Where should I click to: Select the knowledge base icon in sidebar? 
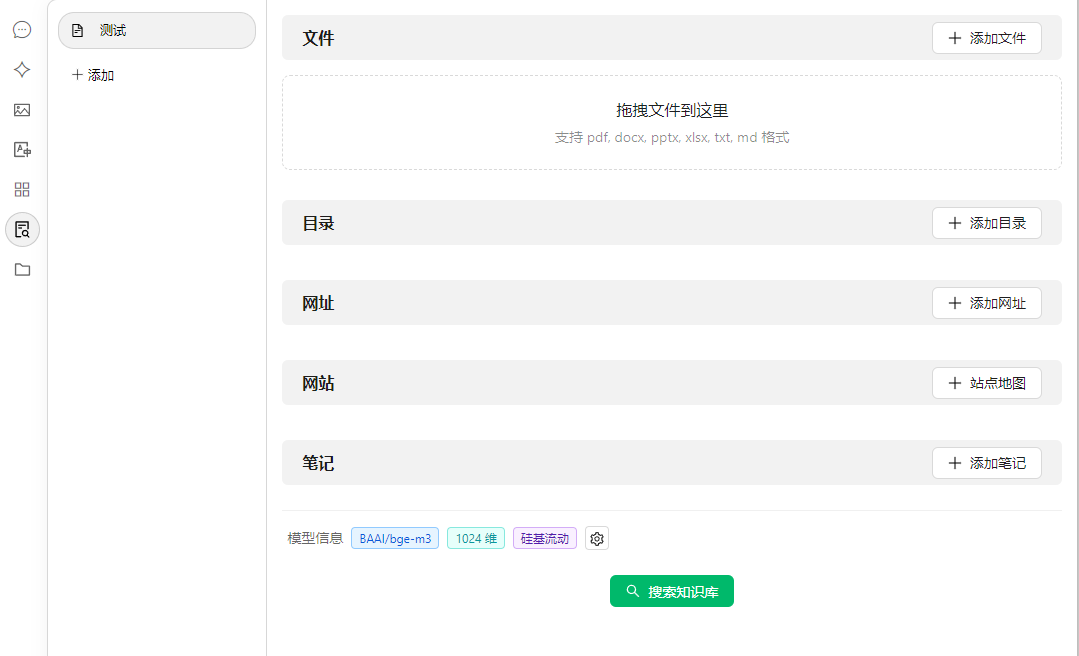(x=21, y=229)
